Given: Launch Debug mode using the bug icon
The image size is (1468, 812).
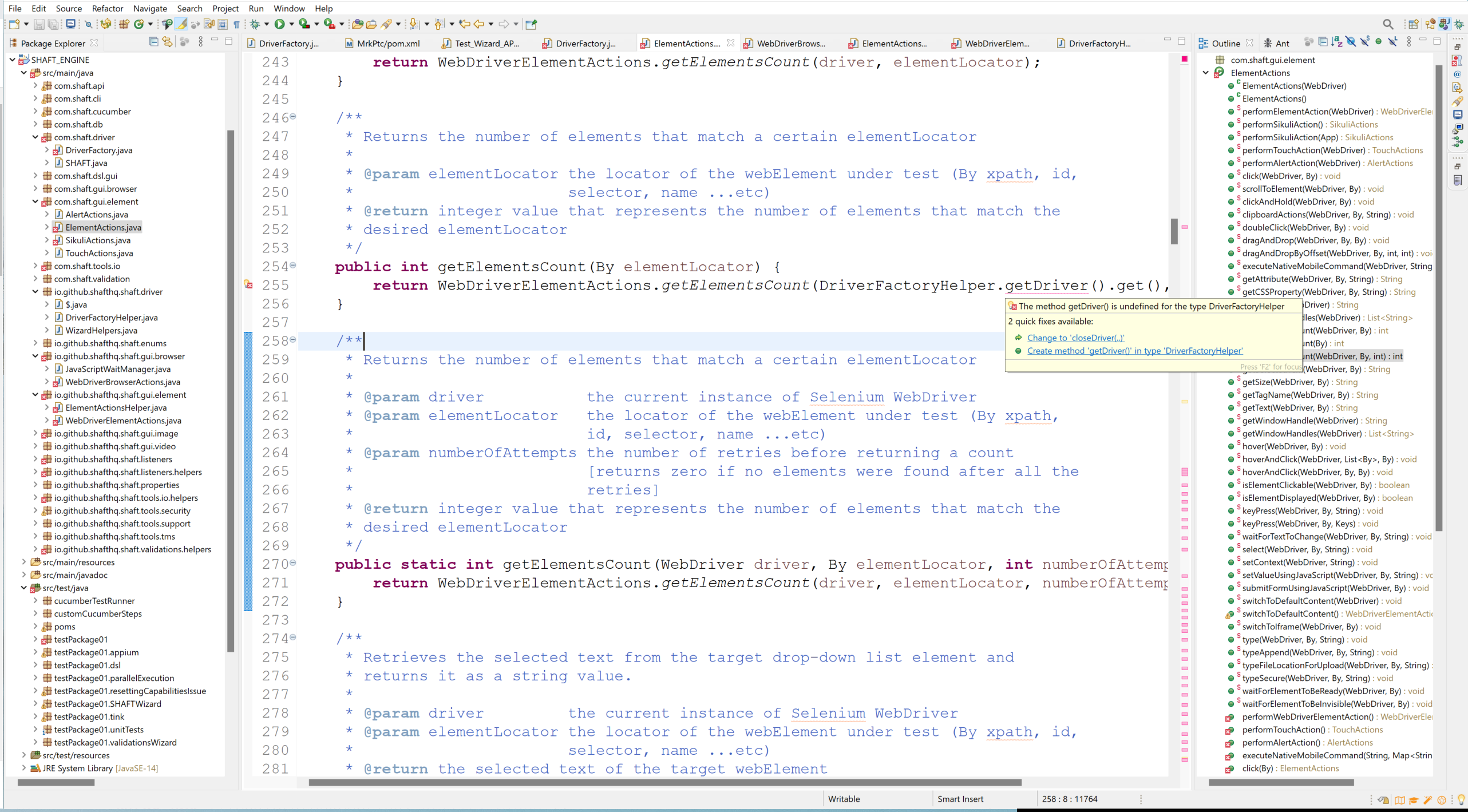Looking at the screenshot, I should [x=256, y=24].
